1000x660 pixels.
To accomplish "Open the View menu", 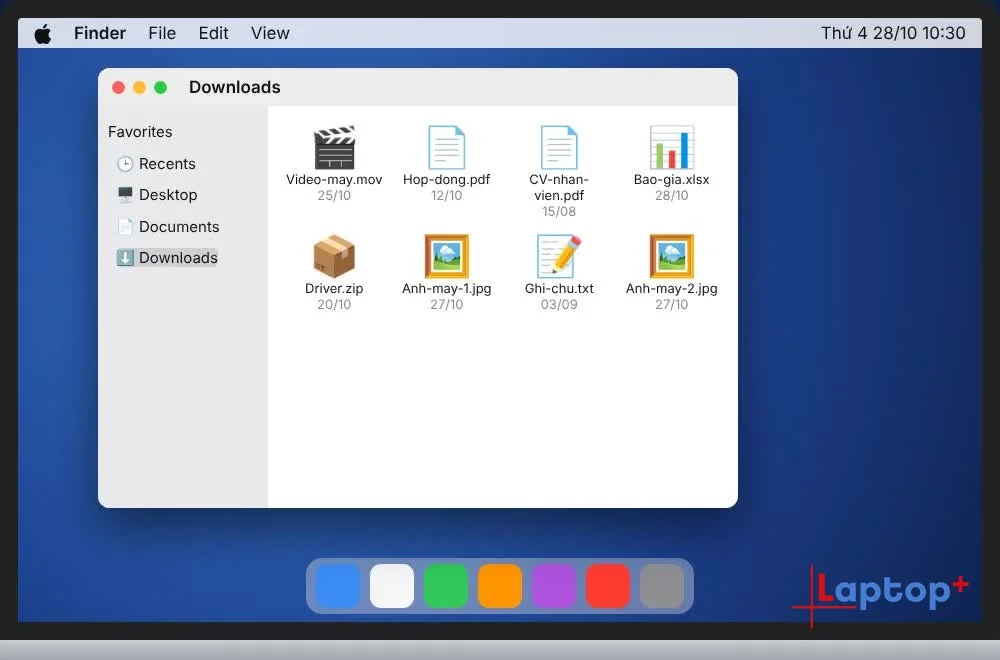I will coord(270,33).
